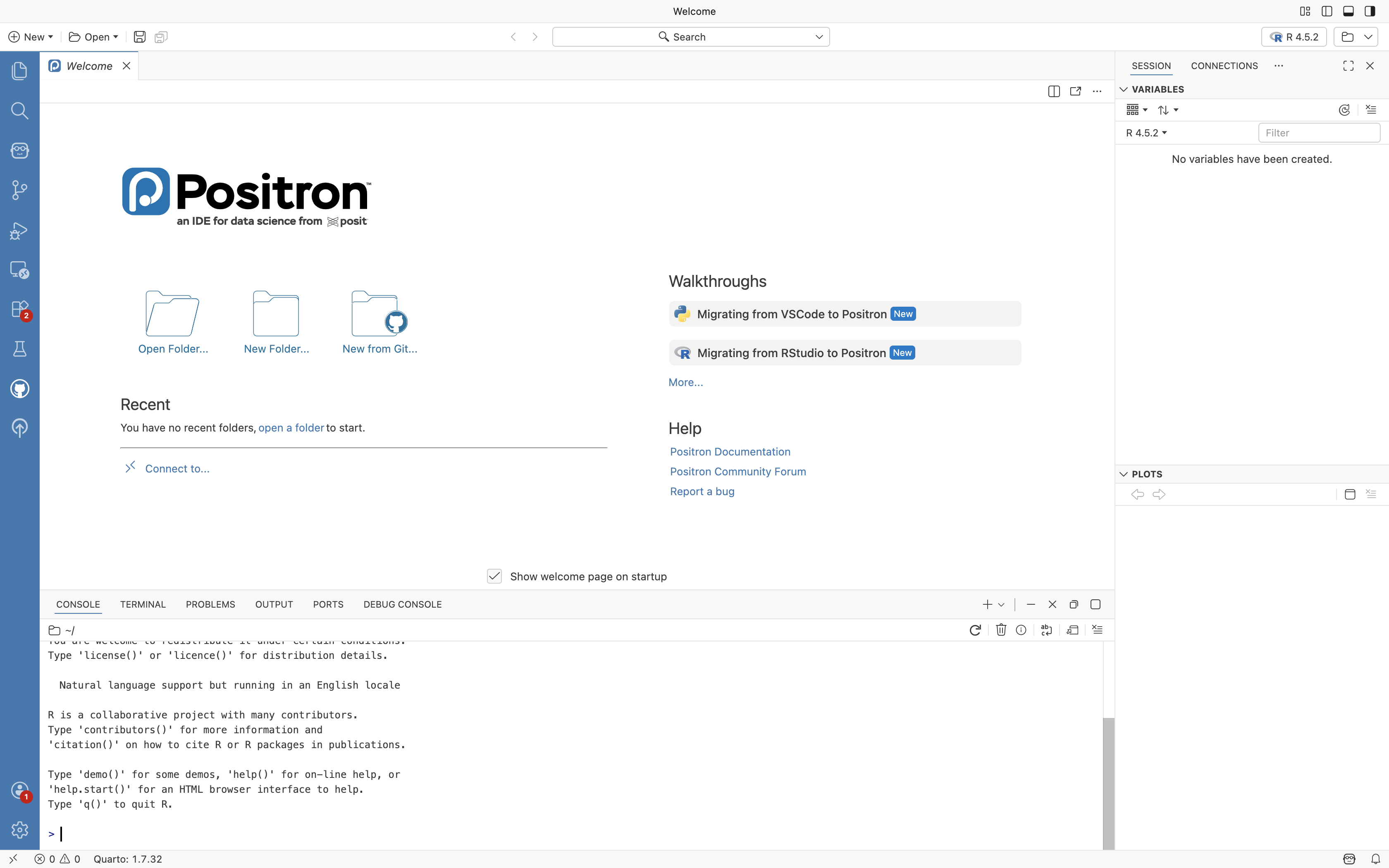The width and height of the screenshot is (1389, 868).
Task: Open Run and Debug view
Action: [x=19, y=230]
